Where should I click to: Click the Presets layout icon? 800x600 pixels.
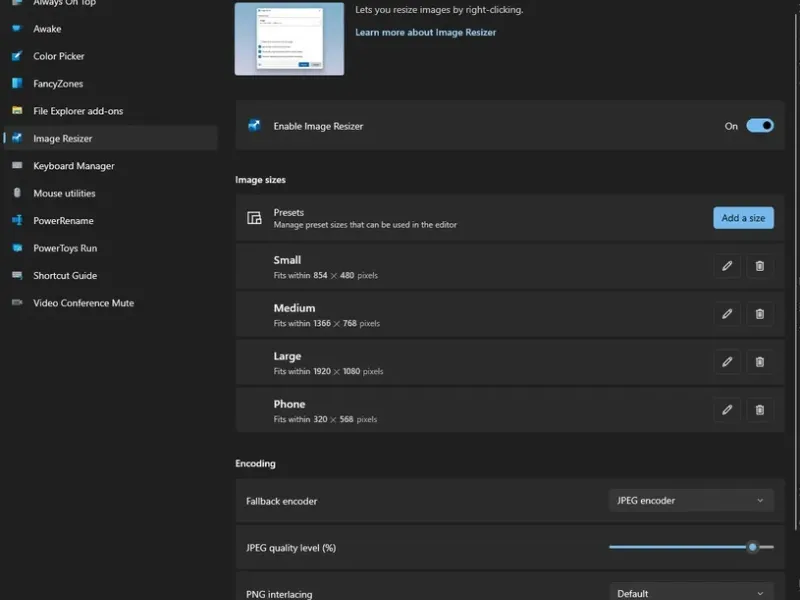point(254,218)
